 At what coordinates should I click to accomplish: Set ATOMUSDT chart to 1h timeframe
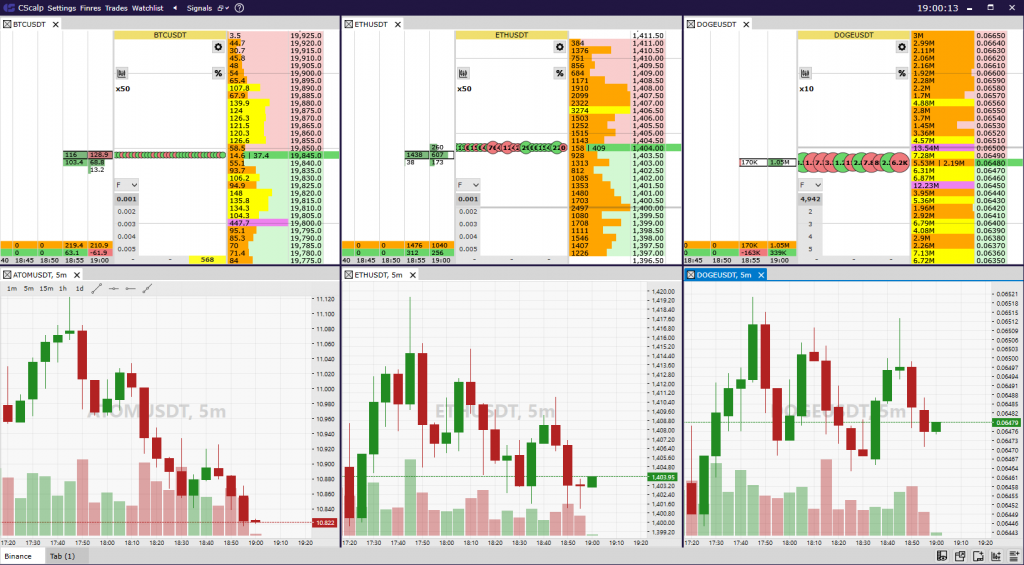click(x=63, y=289)
